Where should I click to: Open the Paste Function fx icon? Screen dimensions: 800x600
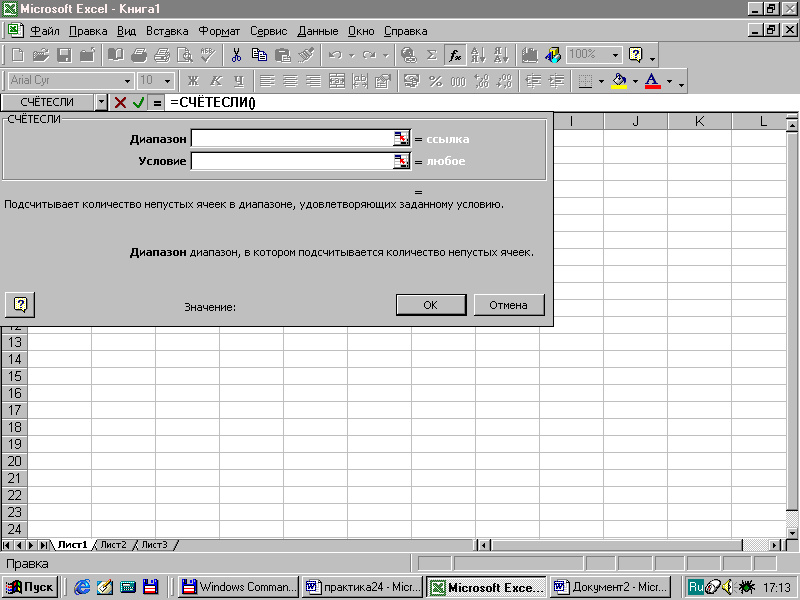[455, 55]
